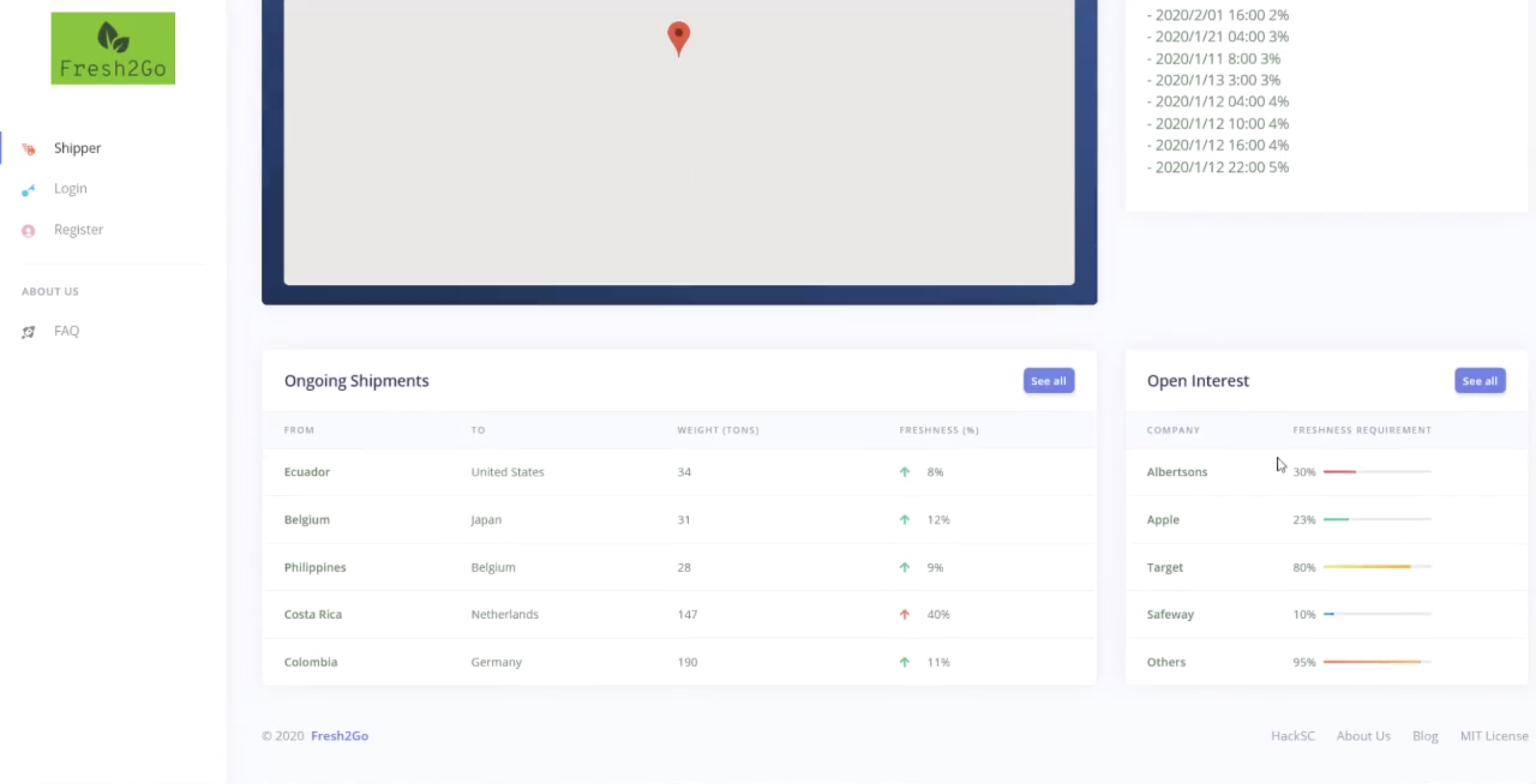Open the HackSC footer link

[x=1292, y=735]
